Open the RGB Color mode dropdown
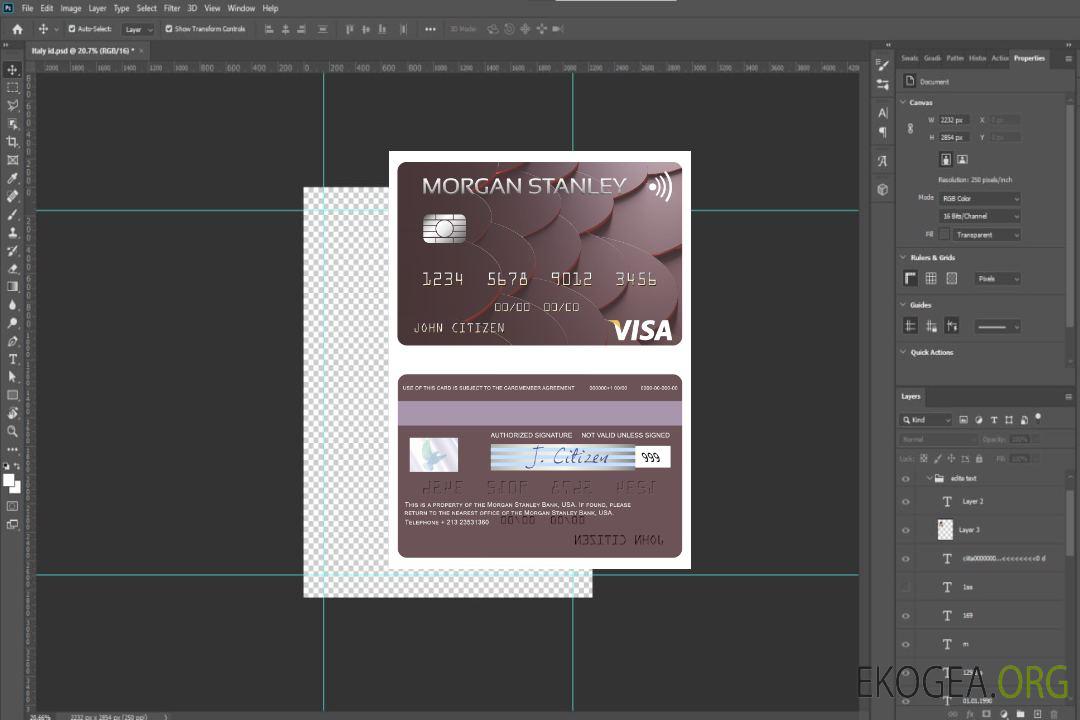This screenshot has width=1080, height=720. [x=979, y=198]
